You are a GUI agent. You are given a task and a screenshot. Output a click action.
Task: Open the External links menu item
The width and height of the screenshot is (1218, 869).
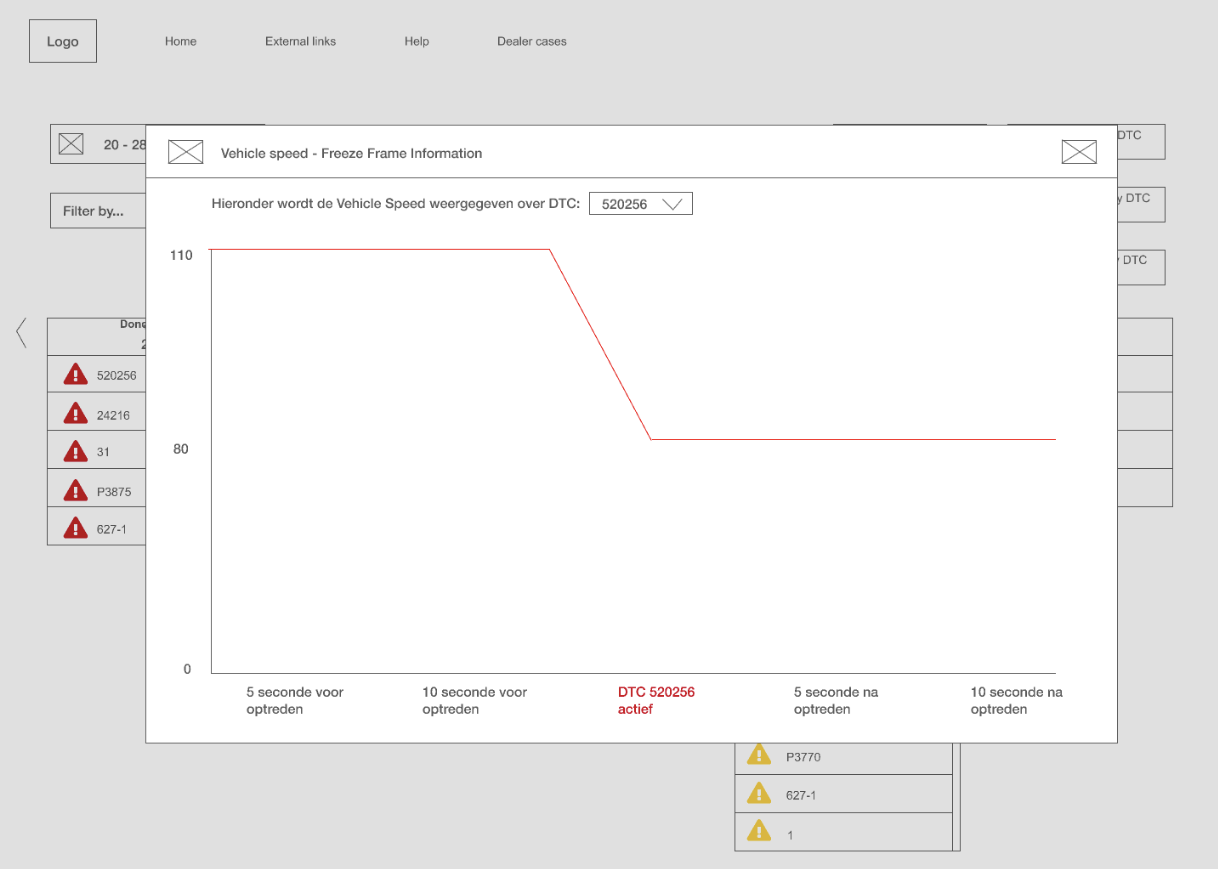tap(300, 42)
